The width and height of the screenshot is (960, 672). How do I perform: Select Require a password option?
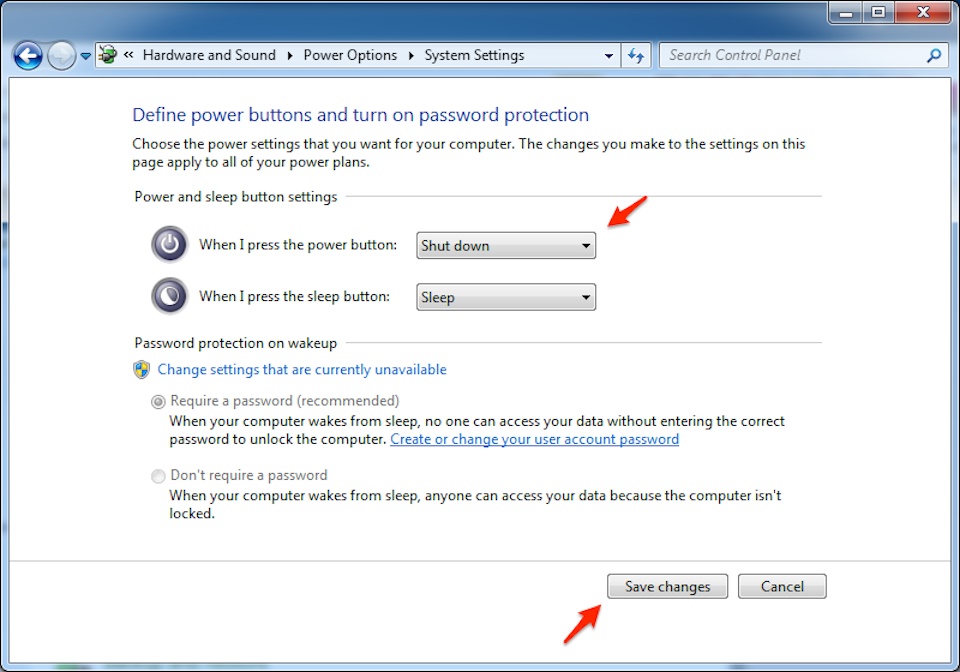point(158,402)
